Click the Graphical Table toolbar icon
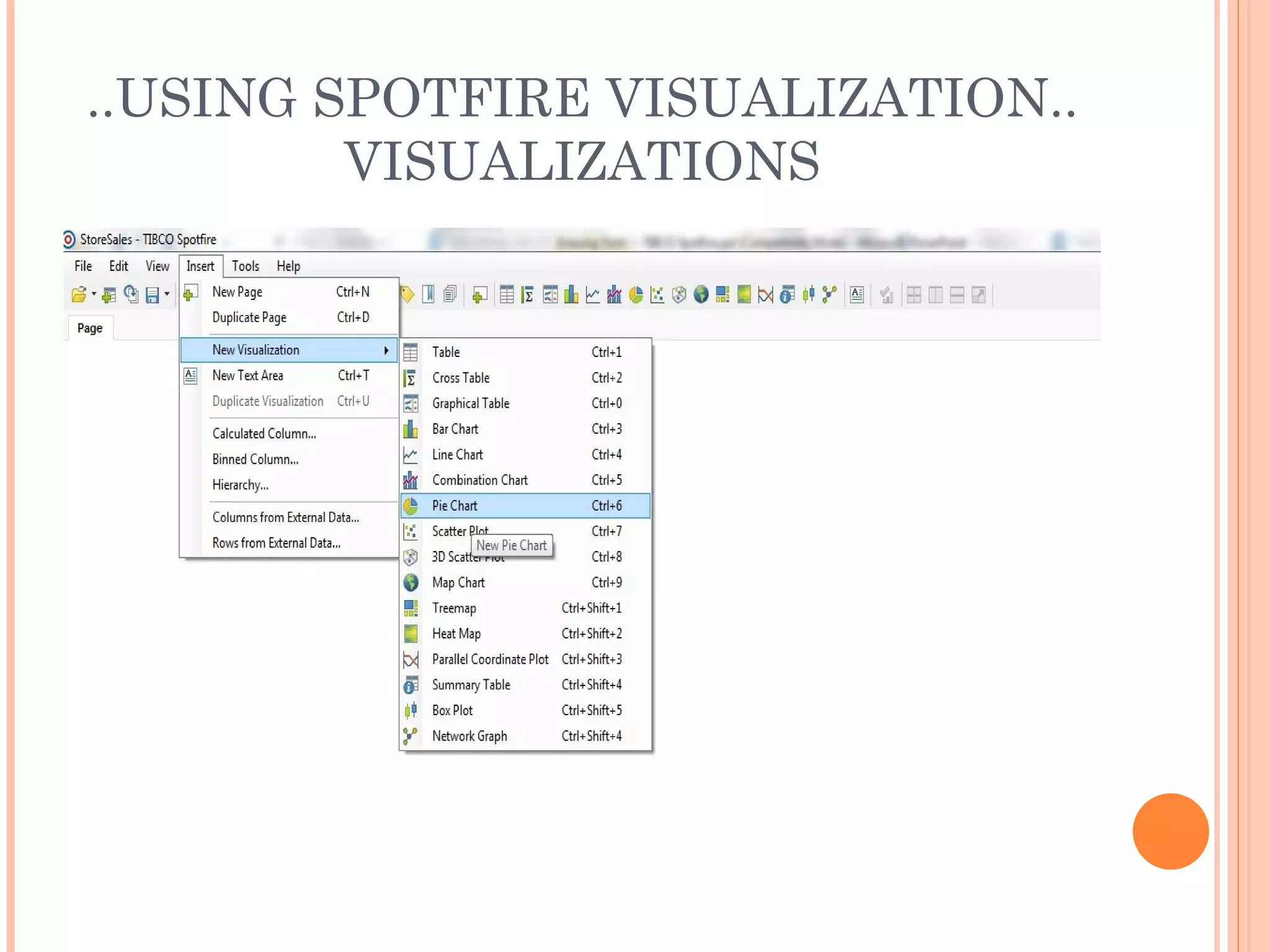Viewport: 1270px width, 952px height. pos(550,295)
